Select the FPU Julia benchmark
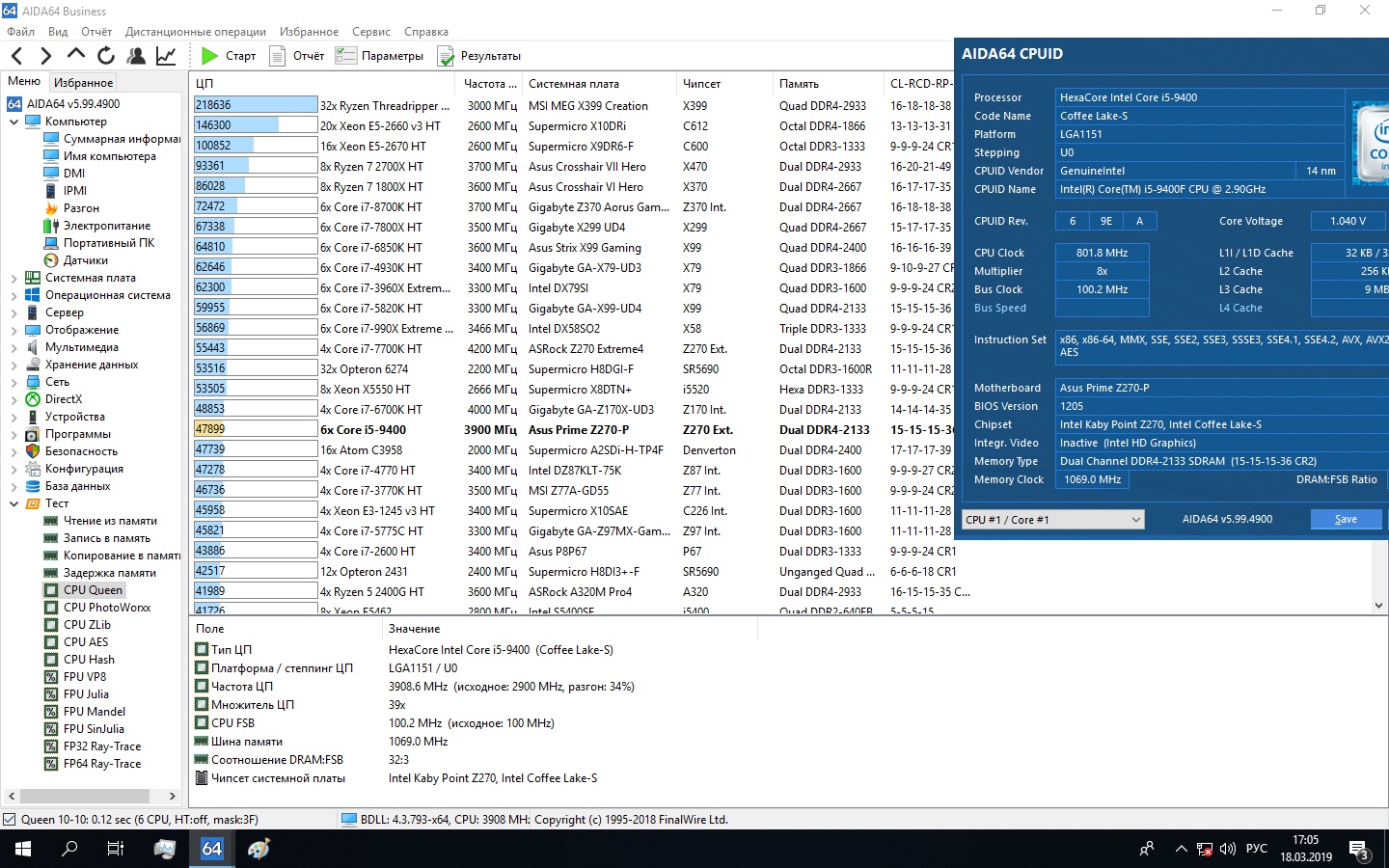The height and width of the screenshot is (868, 1389). (76, 694)
